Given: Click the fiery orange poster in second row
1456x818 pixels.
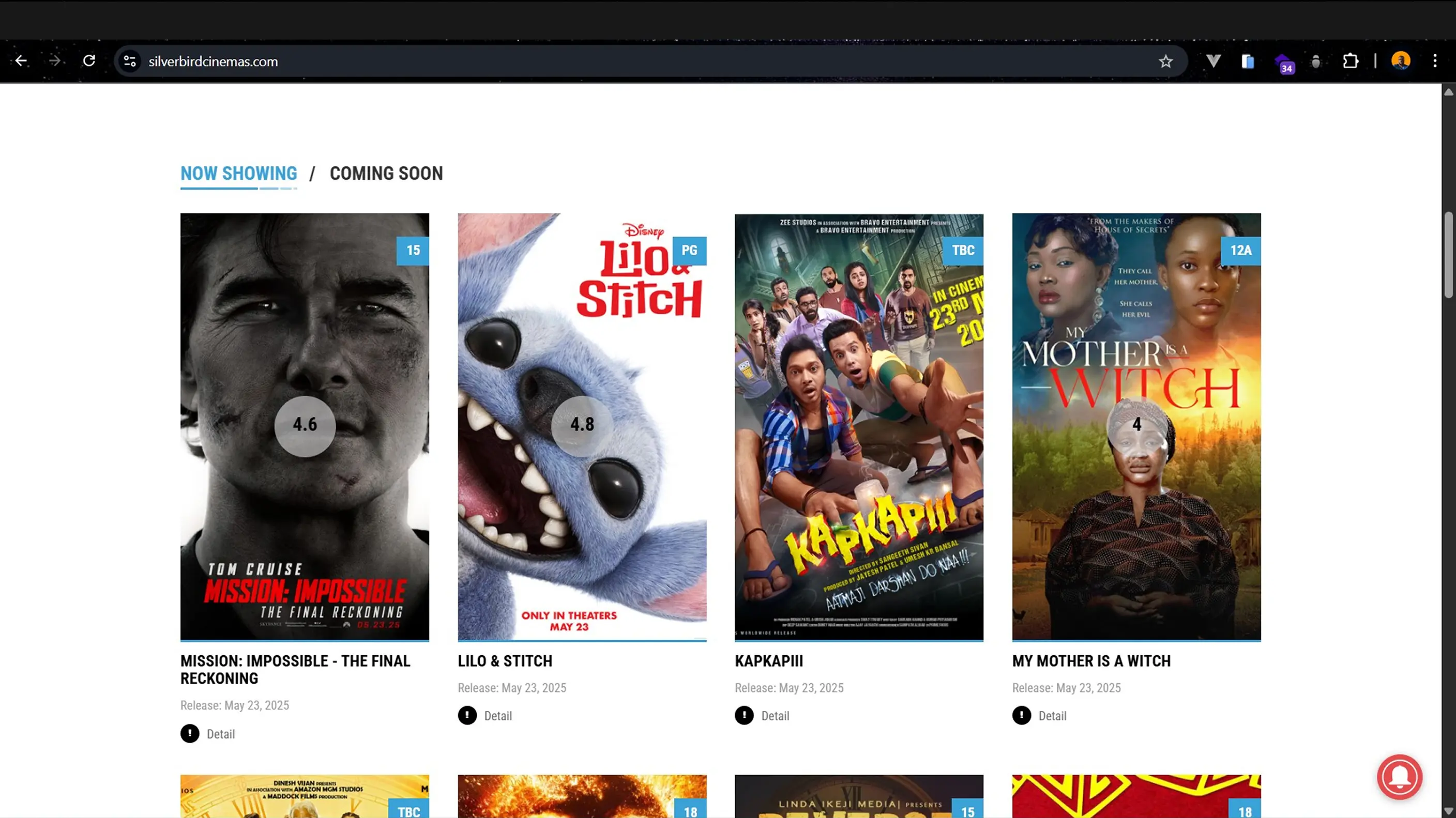Looking at the screenshot, I should coord(582,796).
